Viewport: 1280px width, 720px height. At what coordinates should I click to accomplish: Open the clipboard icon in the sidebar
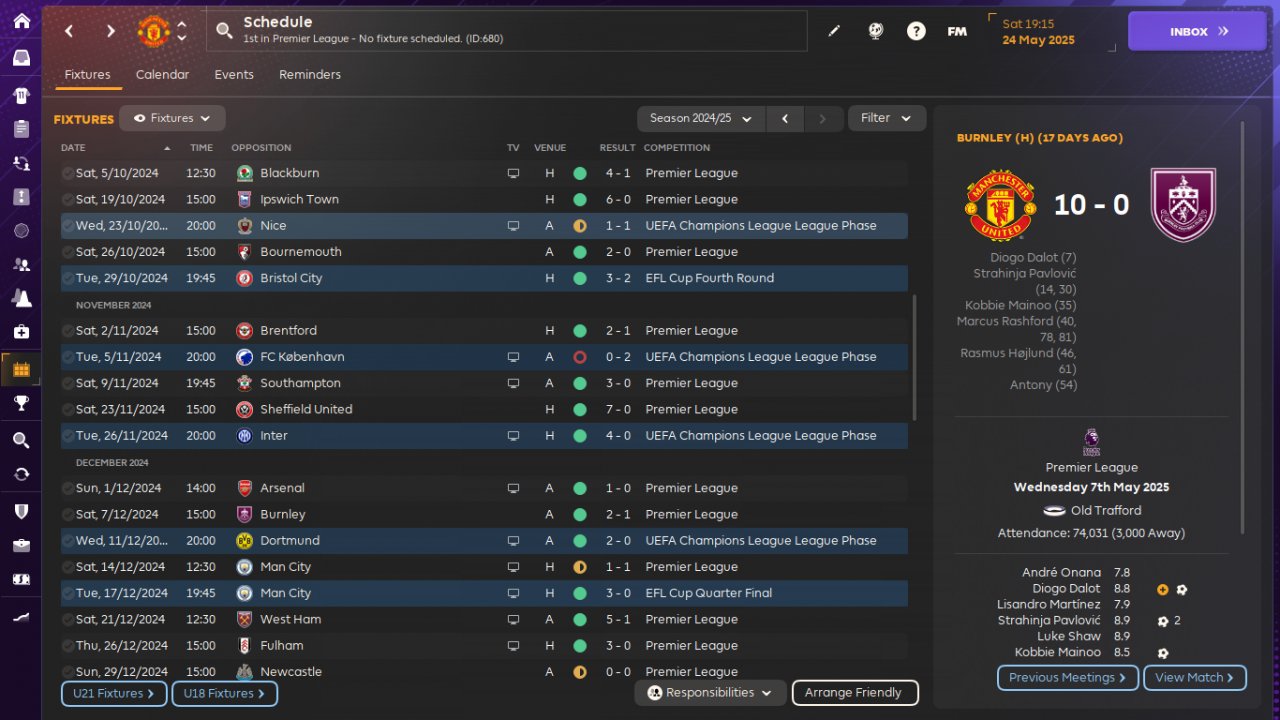[21, 129]
